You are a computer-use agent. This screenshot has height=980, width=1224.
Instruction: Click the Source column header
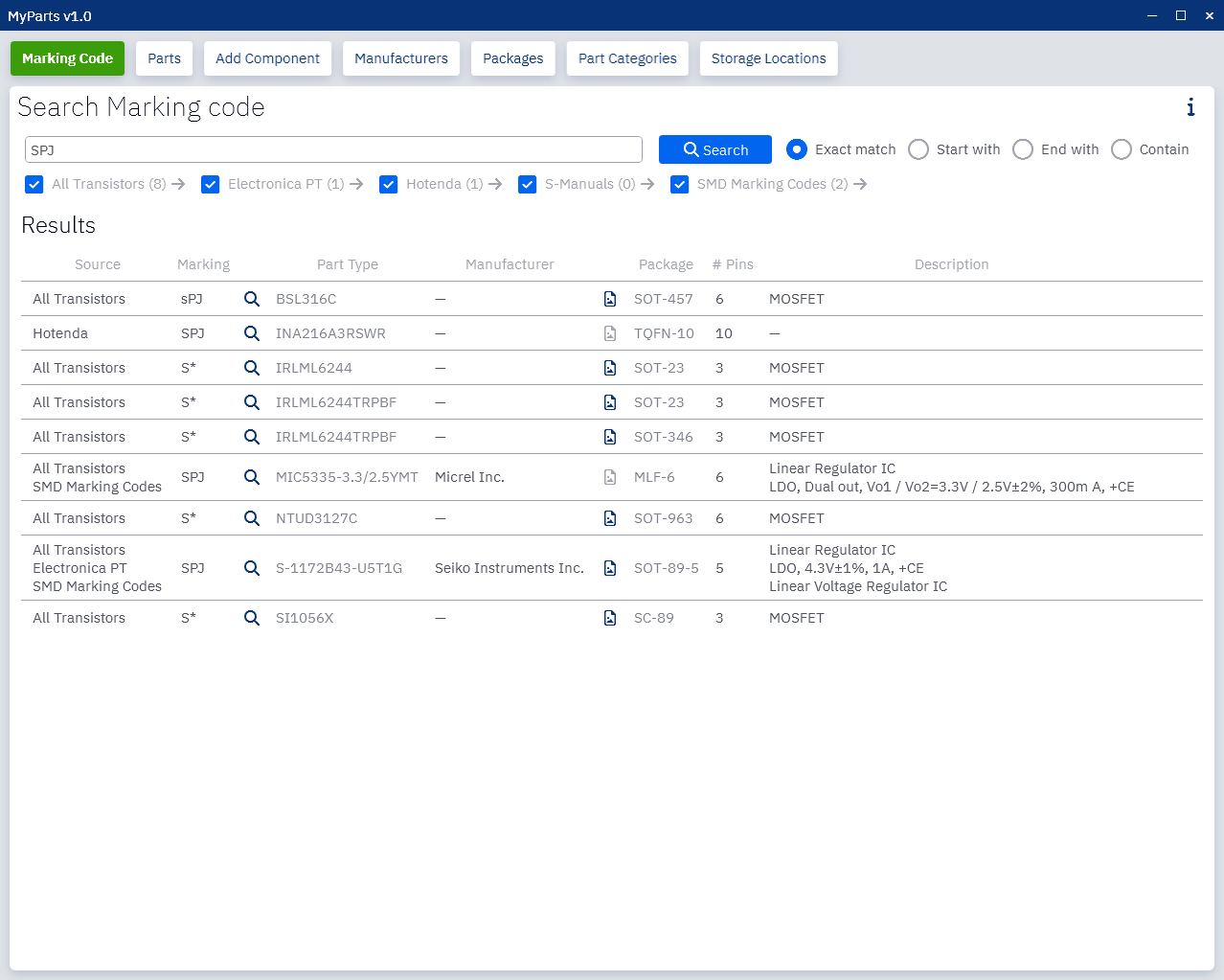click(x=98, y=264)
